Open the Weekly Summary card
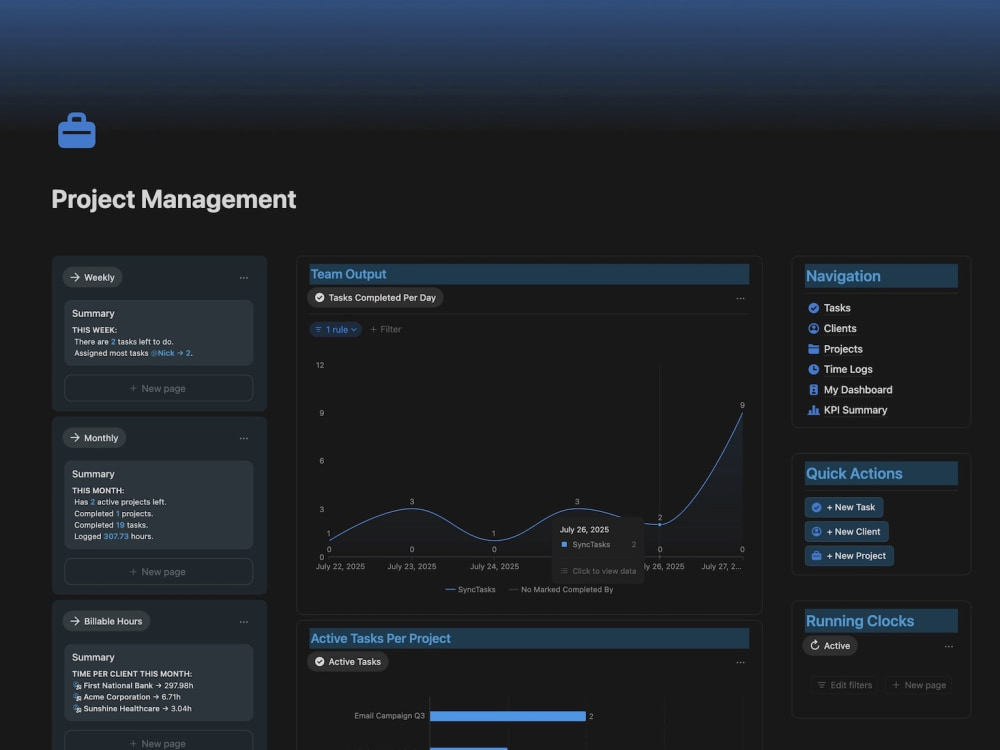The height and width of the screenshot is (750, 1000). click(159, 333)
